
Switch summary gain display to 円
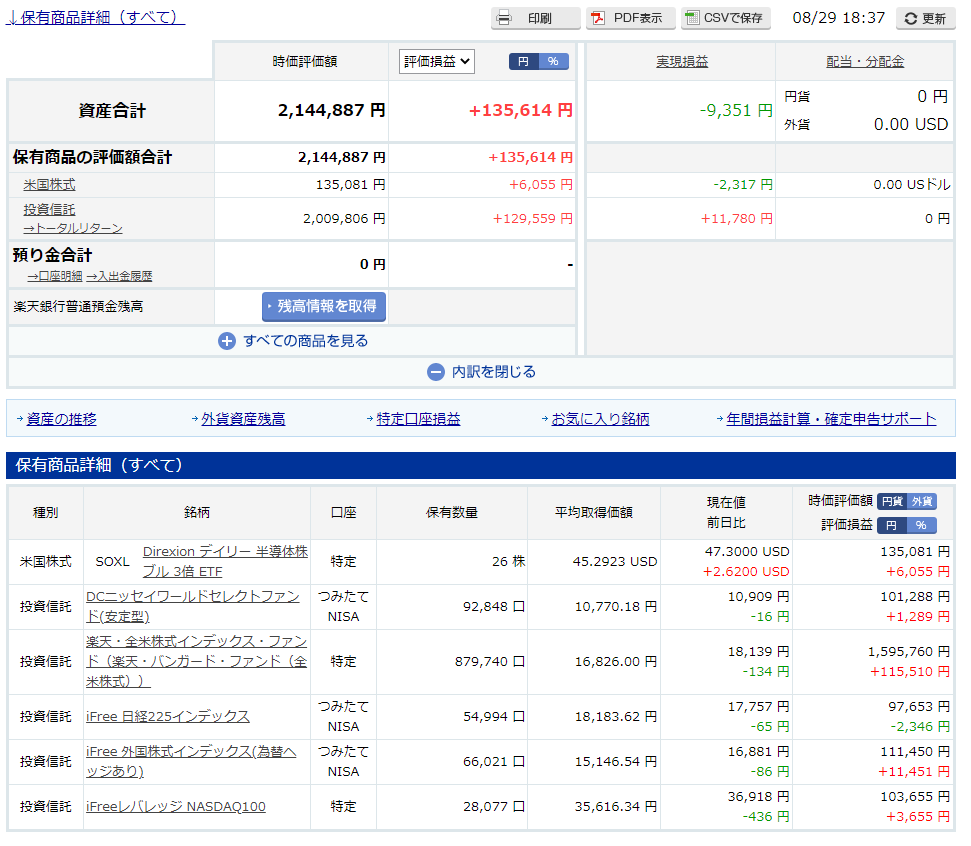(x=523, y=62)
